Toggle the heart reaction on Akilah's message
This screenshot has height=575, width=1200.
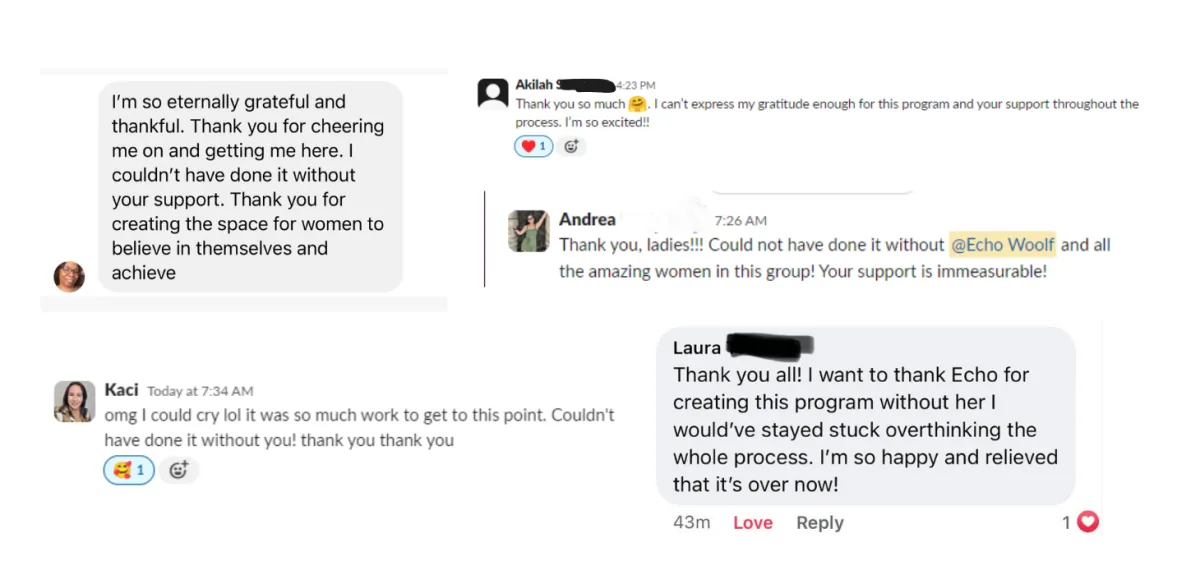[x=533, y=146]
